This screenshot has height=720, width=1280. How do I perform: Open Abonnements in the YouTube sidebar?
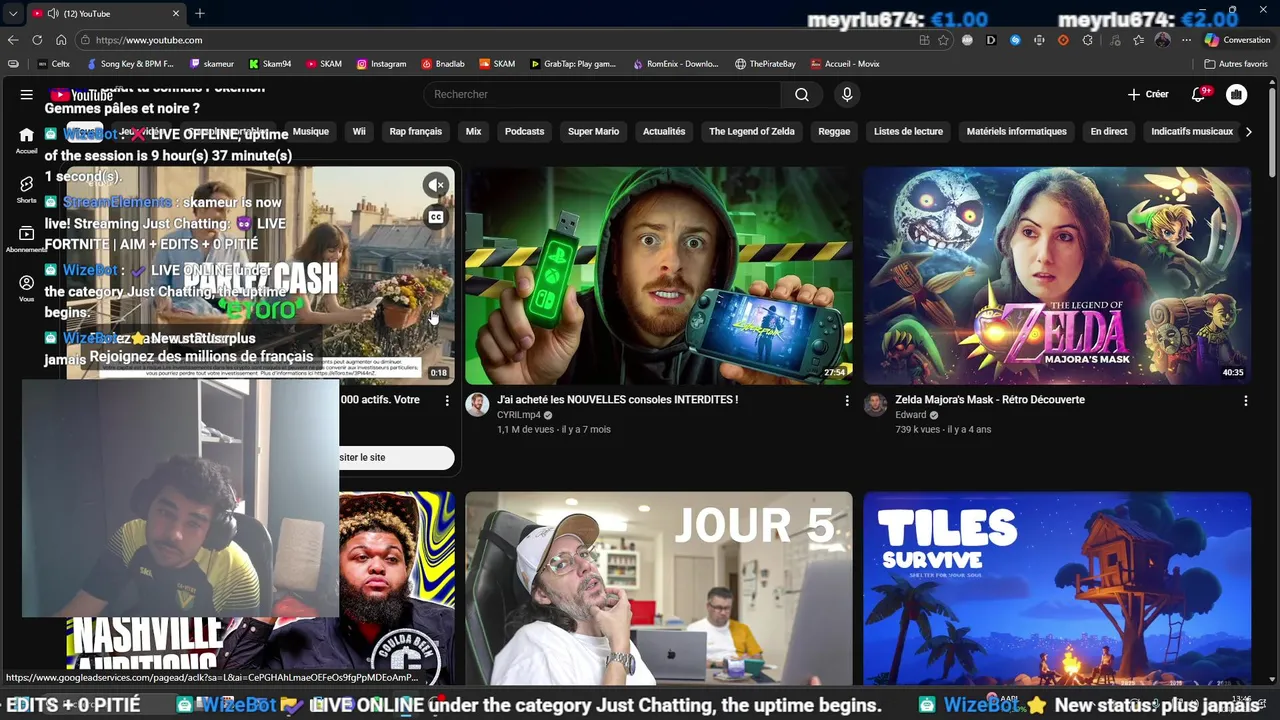click(x=26, y=238)
